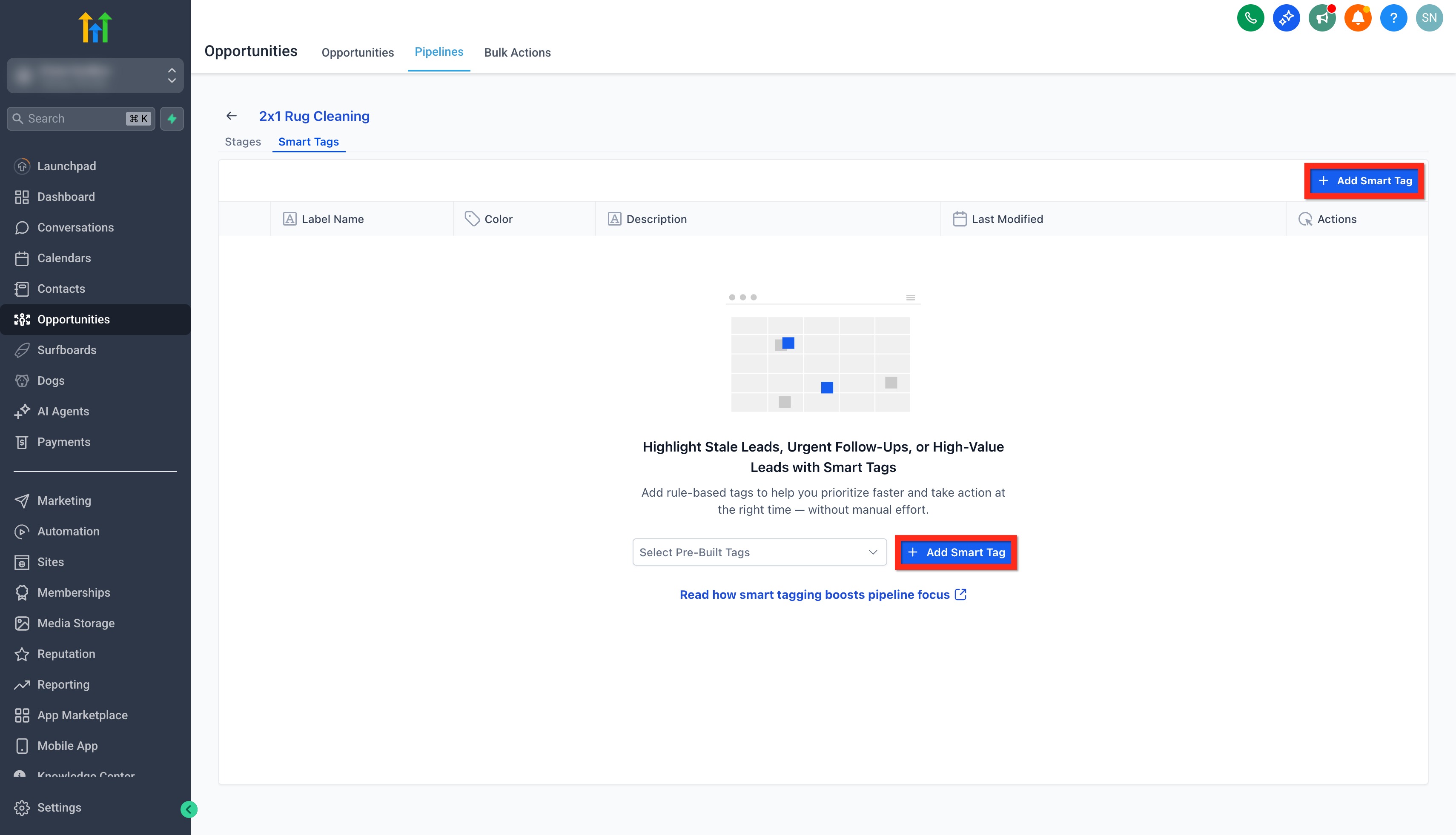Open the orange notifications bell
The height and width of the screenshot is (835, 1456).
[x=1357, y=18]
